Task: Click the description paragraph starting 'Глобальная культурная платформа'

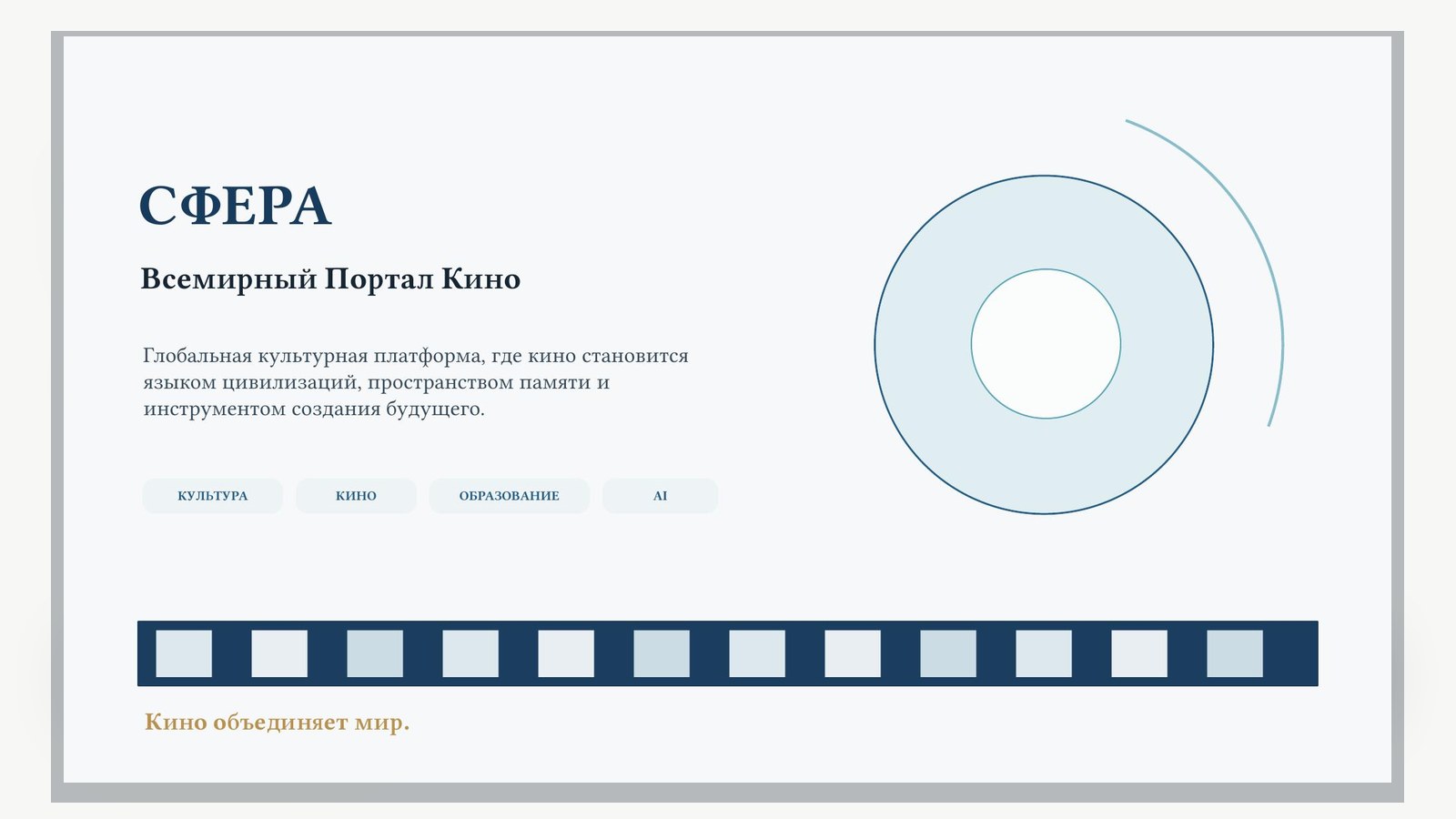Action: click(416, 382)
